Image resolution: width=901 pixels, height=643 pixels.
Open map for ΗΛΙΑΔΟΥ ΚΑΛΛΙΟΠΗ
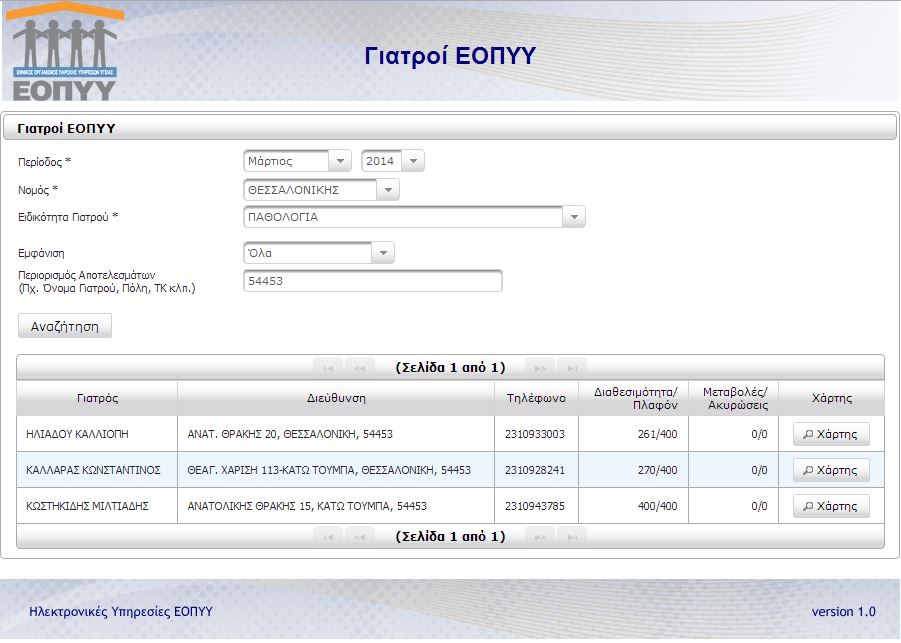(831, 434)
